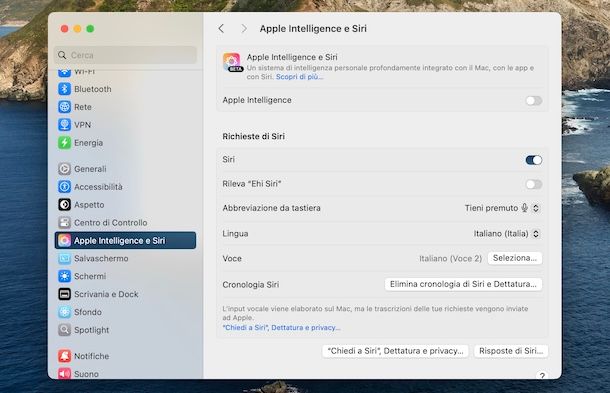Turn off the Siri switch
This screenshot has height=393, width=610.
[533, 160]
